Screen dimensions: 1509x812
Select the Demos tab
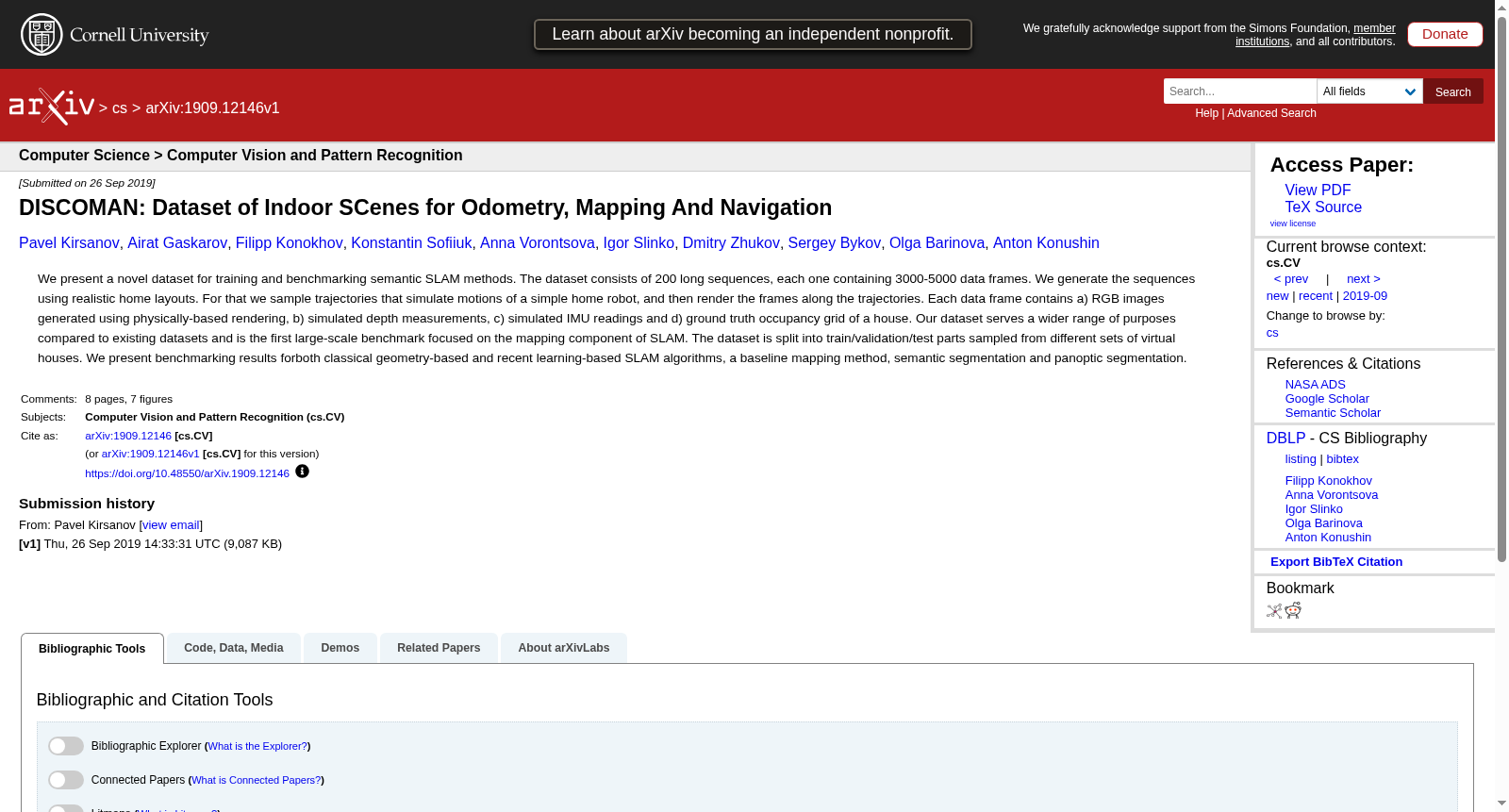click(340, 648)
